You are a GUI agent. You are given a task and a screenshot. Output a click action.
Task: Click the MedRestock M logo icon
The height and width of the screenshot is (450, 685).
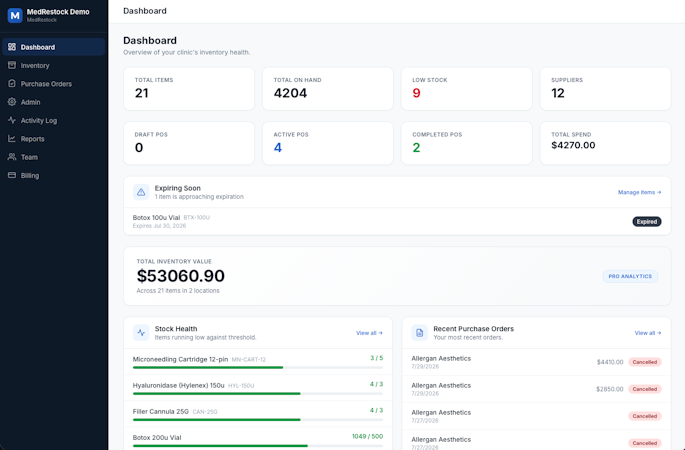point(15,15)
